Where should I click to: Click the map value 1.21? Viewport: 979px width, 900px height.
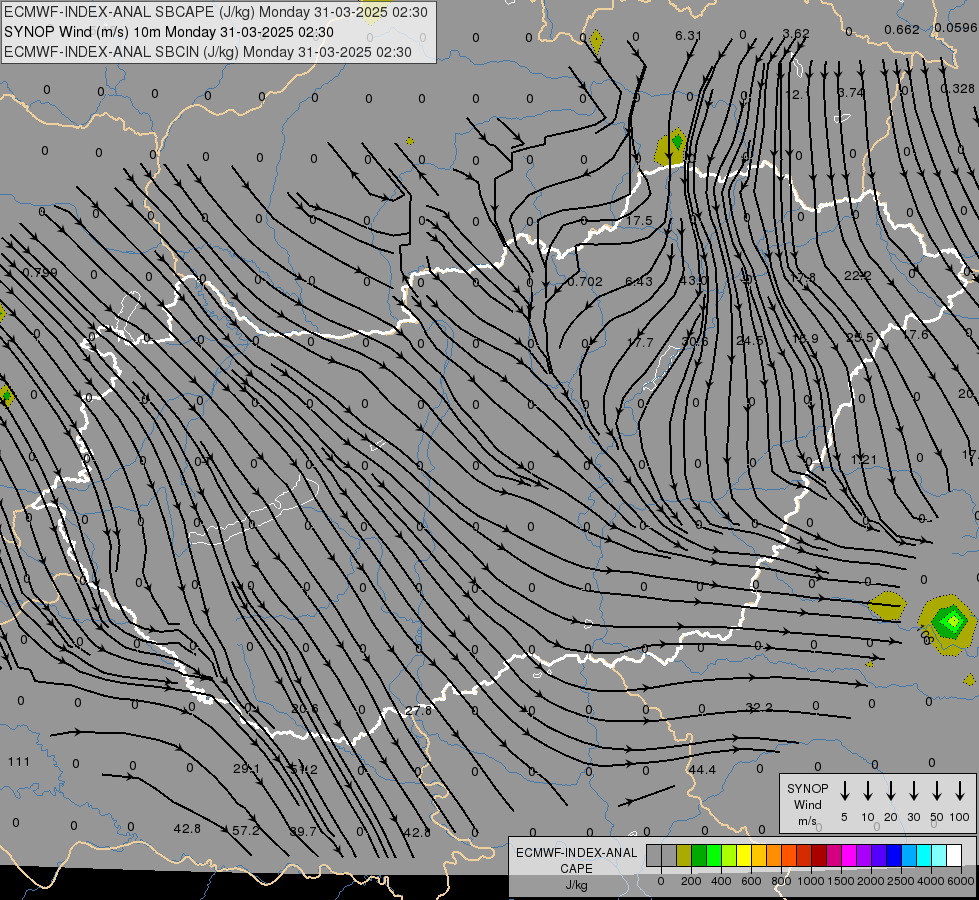863,459
